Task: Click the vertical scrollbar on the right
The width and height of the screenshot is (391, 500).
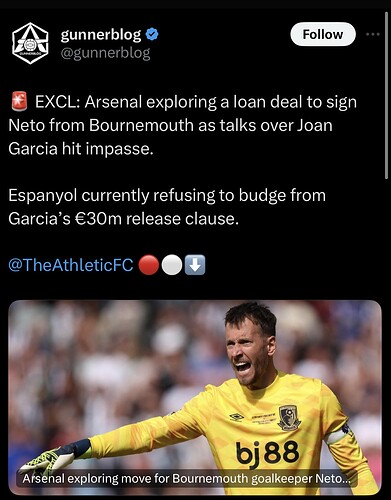Action: click(386, 97)
